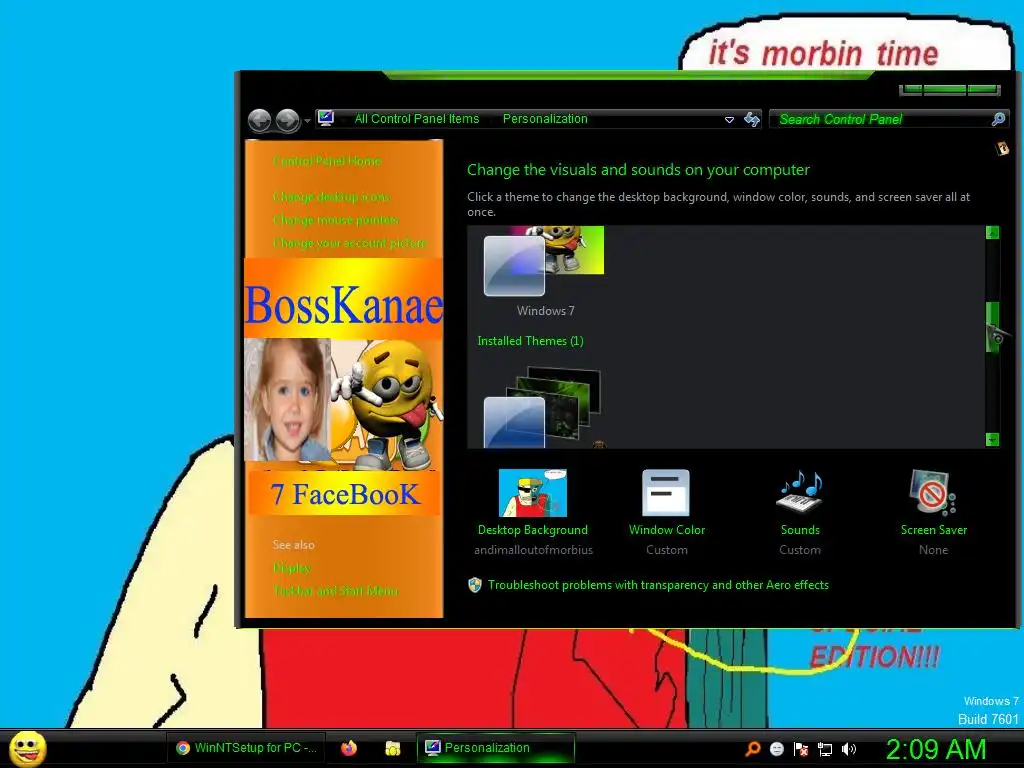Click the 2:09 AM taskbar clock
Viewport: 1024px width, 768px height.
pos(935,750)
